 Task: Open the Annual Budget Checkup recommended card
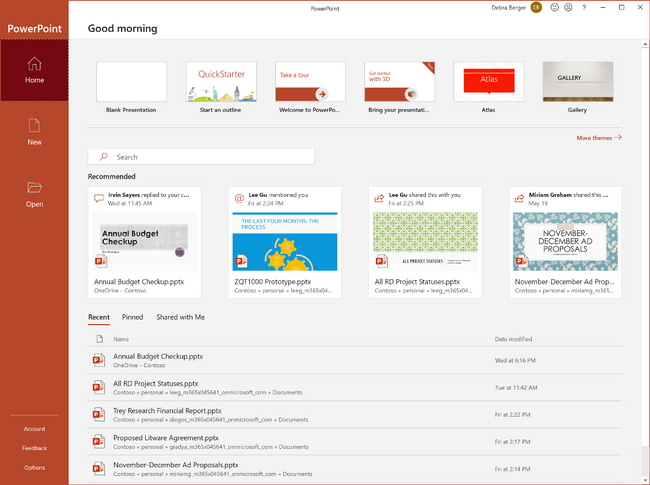(x=145, y=242)
